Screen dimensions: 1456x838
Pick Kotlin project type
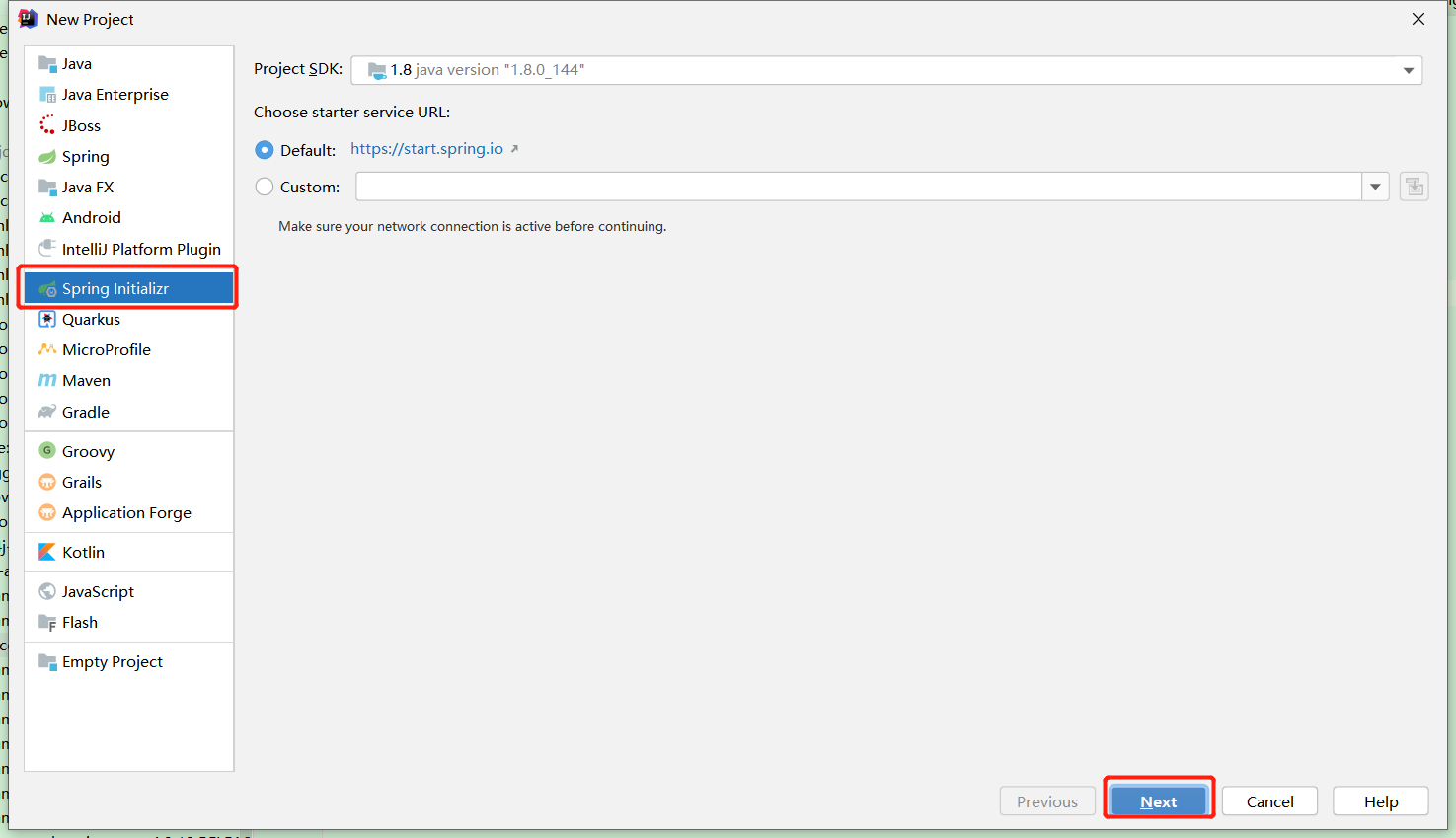tap(129, 552)
